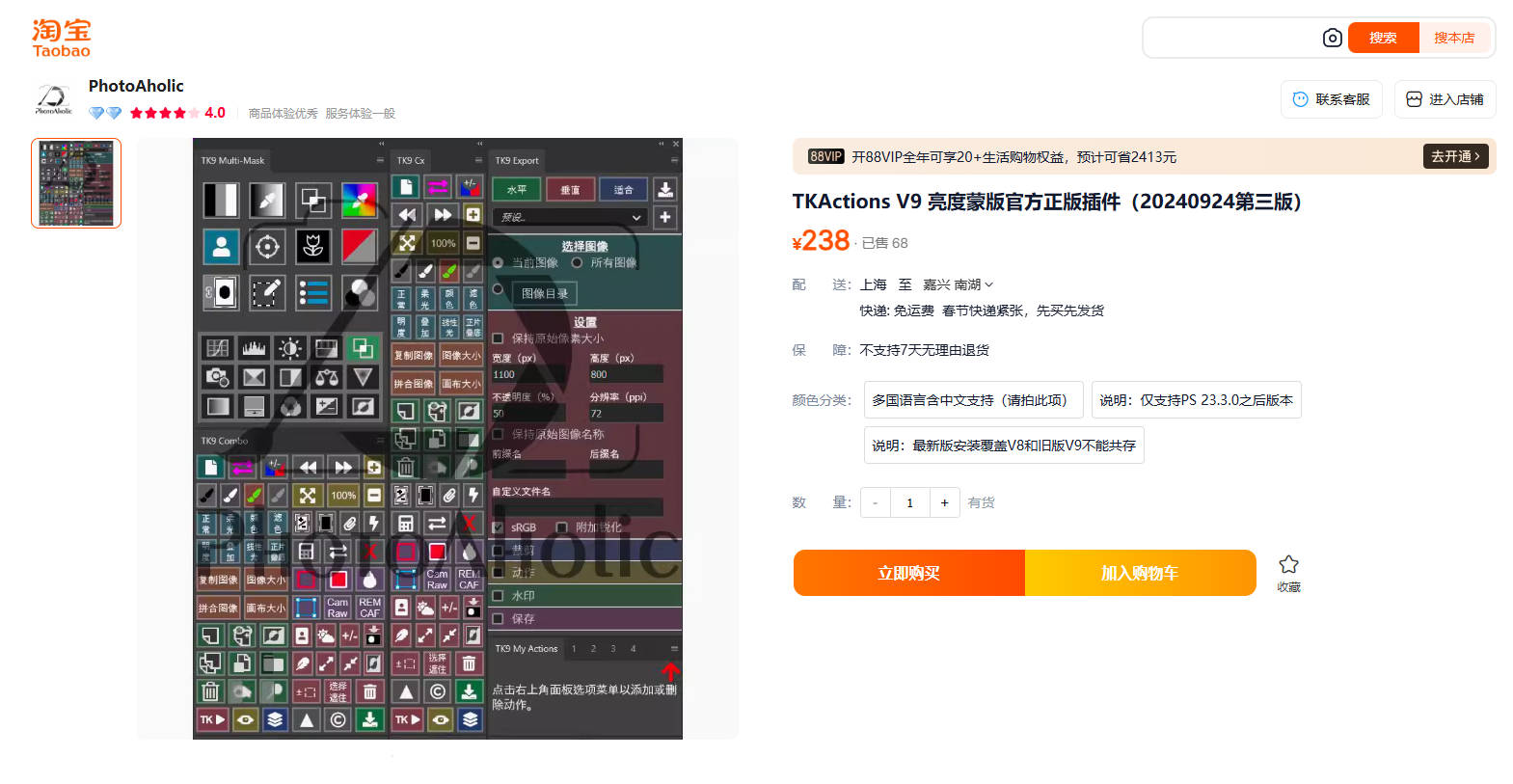Enable the 水印 watermark checkbox
The height and width of the screenshot is (784, 1513).
point(499,596)
